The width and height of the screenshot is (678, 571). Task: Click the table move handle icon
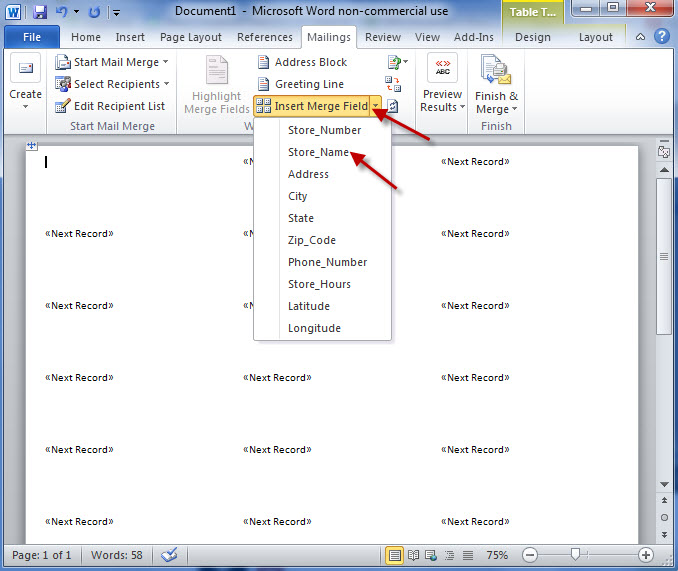pos(32,146)
